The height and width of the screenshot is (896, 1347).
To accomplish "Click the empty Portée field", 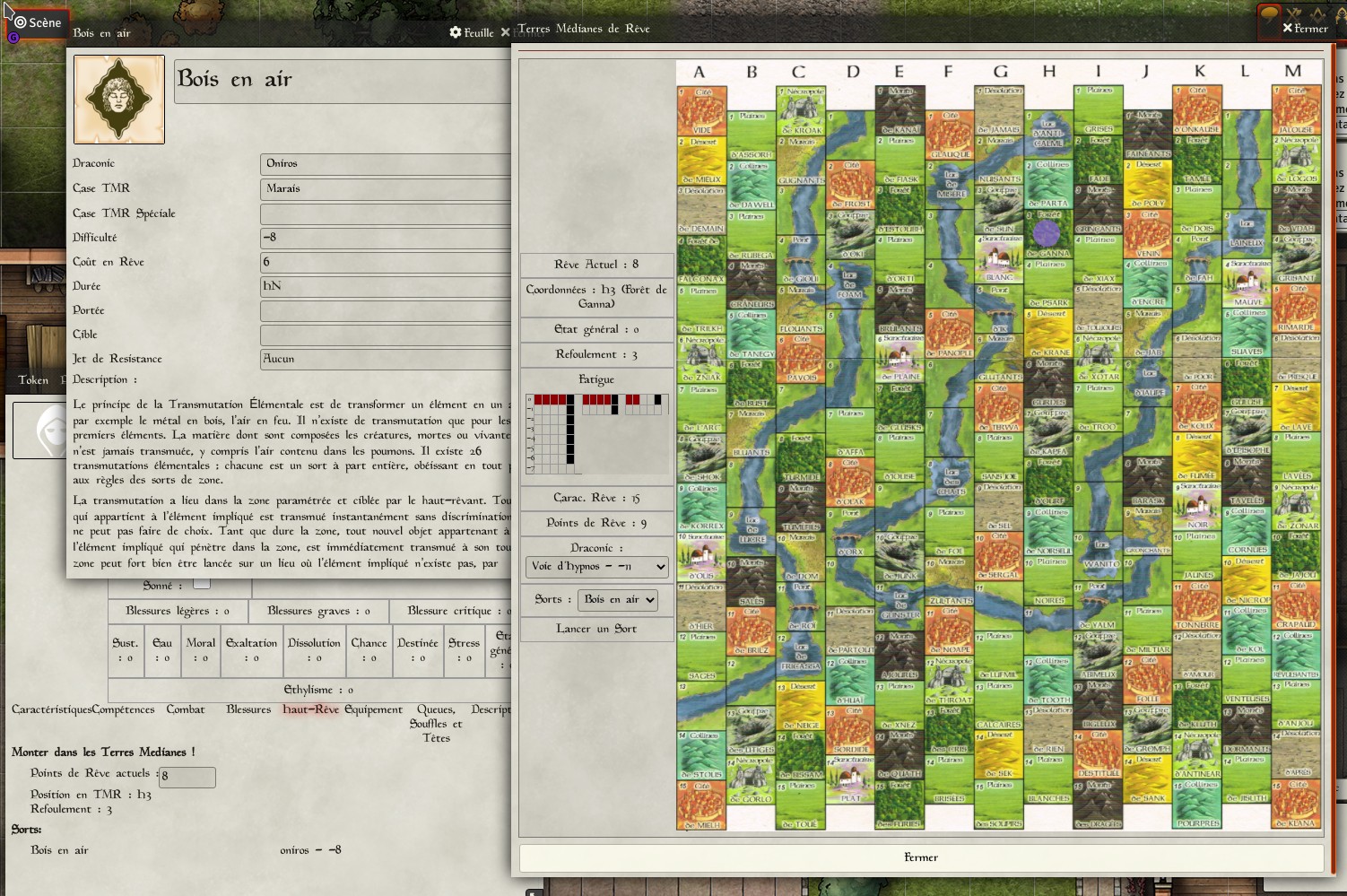I will (386, 310).
